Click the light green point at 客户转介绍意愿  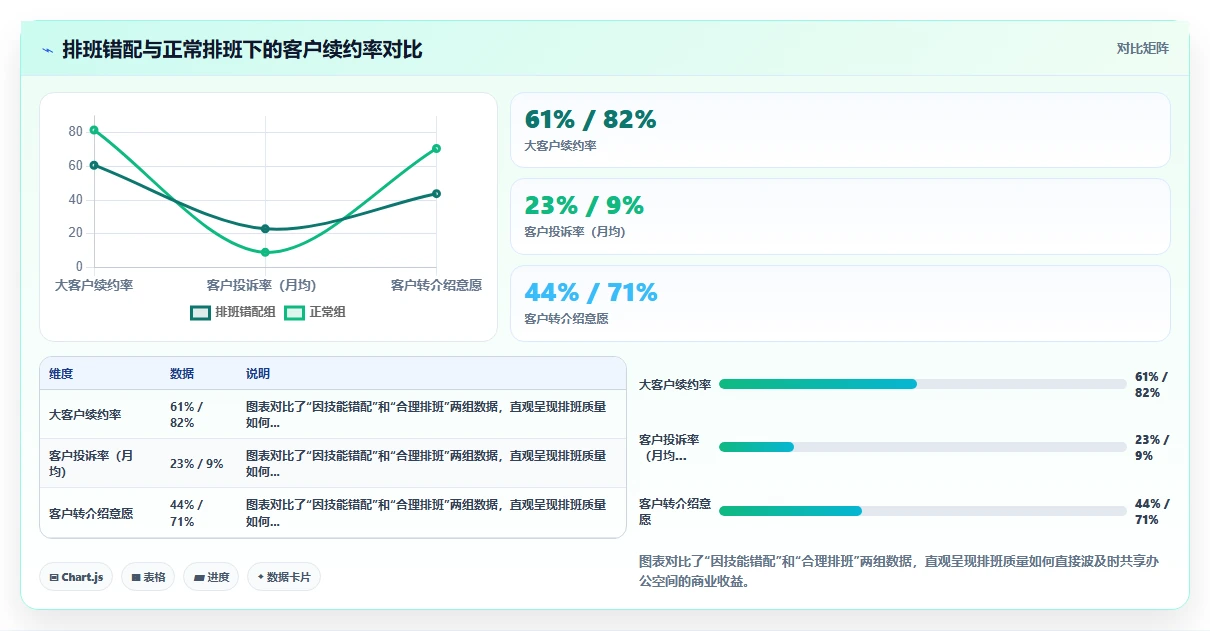click(436, 148)
